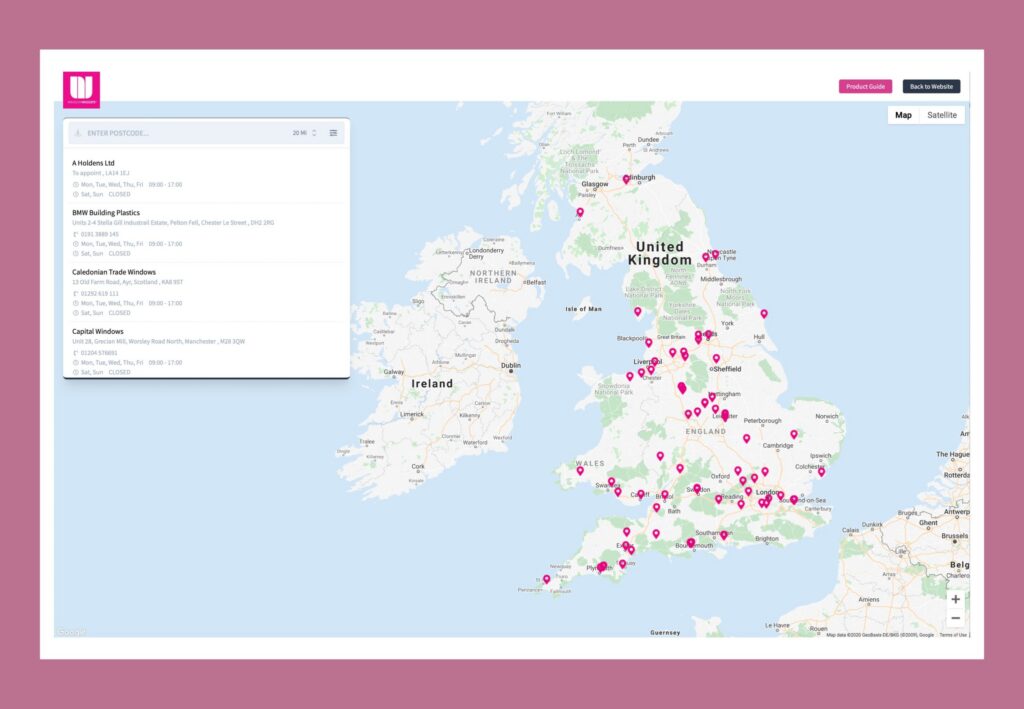
Task: Switch to Satellite view
Action: point(942,115)
